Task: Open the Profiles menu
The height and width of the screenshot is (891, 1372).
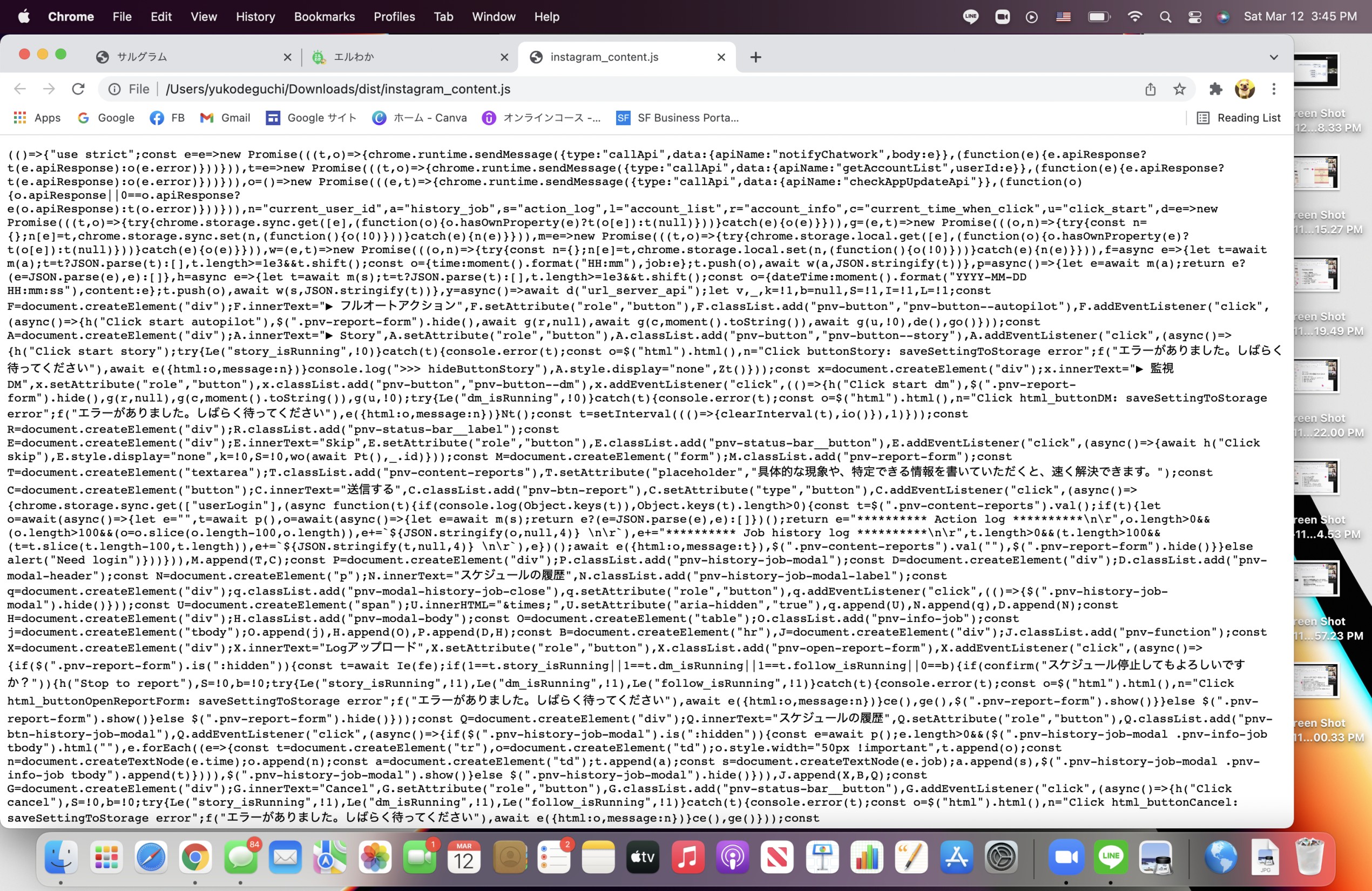Action: point(394,17)
